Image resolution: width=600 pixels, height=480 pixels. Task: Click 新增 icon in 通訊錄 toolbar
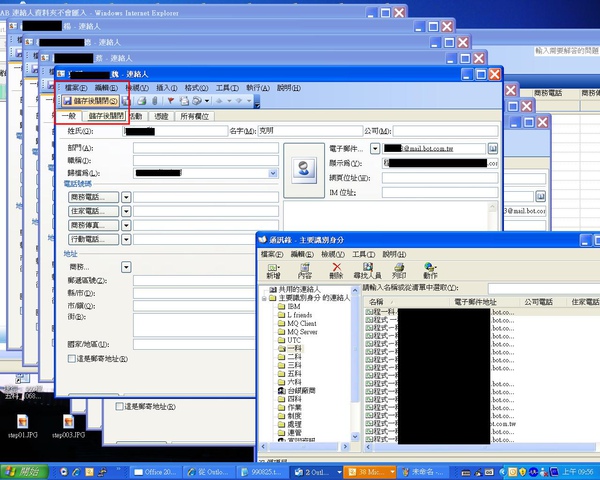(273, 271)
